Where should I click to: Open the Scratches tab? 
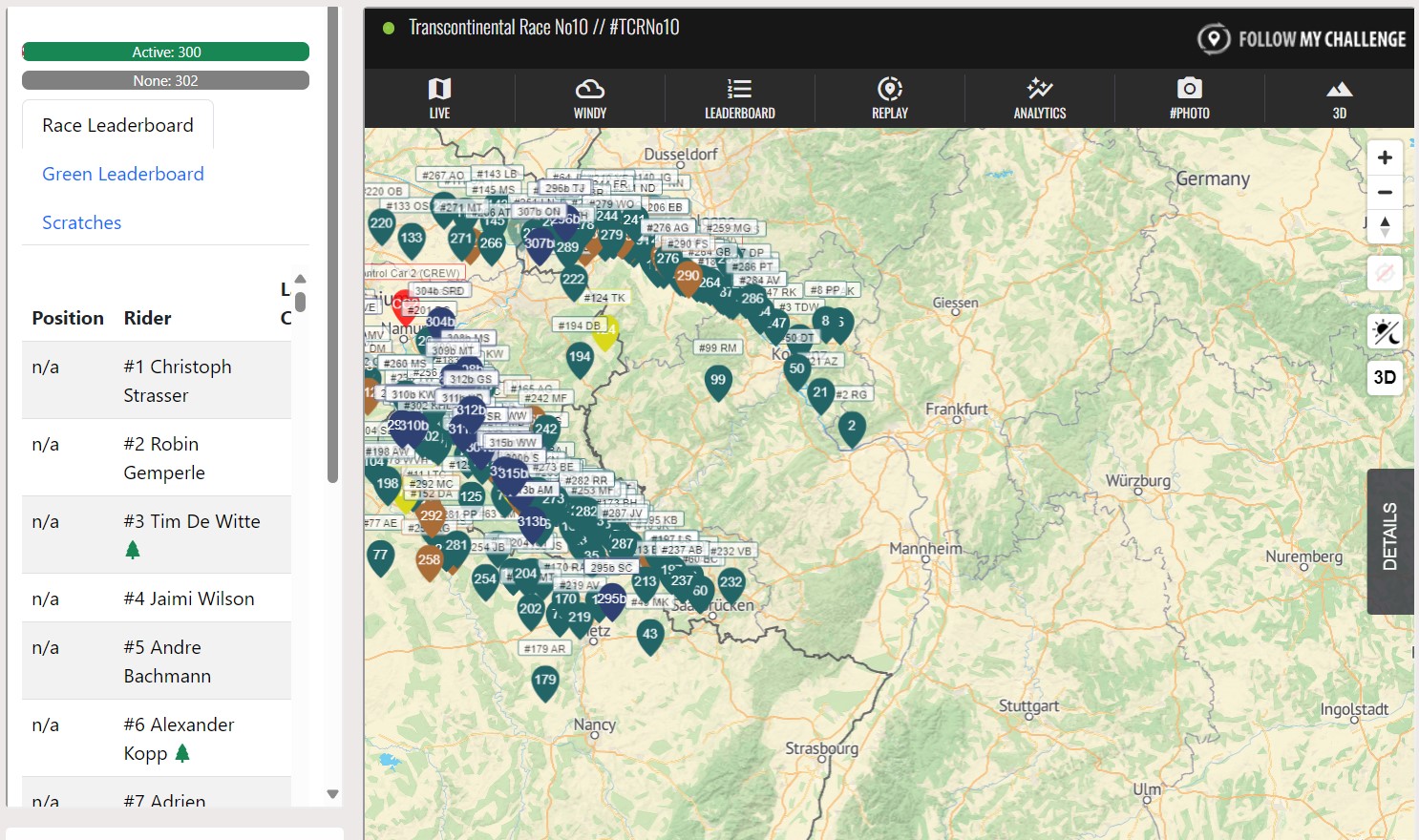pyautogui.click(x=82, y=222)
